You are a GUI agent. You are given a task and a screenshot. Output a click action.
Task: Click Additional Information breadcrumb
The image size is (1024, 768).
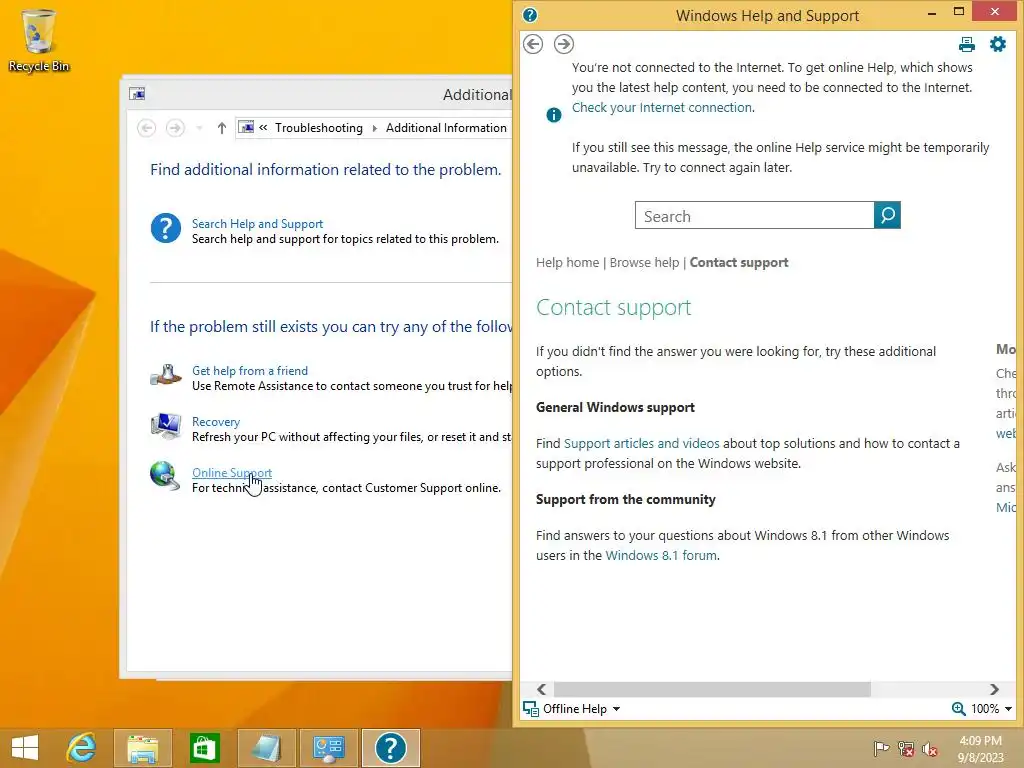click(x=446, y=128)
